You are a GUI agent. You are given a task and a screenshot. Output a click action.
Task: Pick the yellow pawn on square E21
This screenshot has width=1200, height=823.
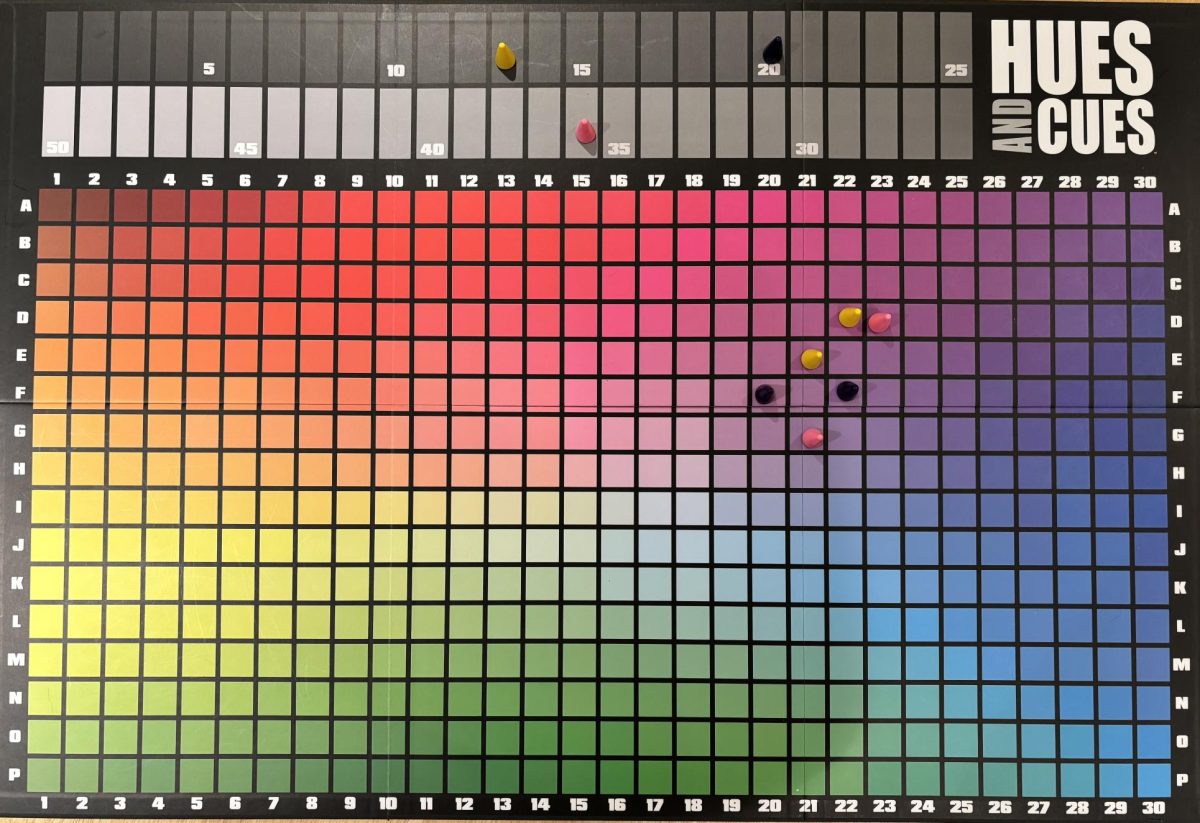[x=812, y=358]
